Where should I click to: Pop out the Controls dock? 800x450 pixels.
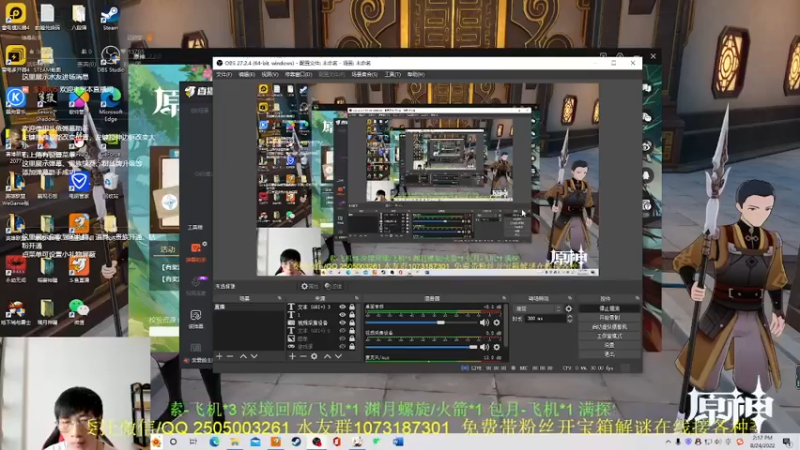click(637, 298)
